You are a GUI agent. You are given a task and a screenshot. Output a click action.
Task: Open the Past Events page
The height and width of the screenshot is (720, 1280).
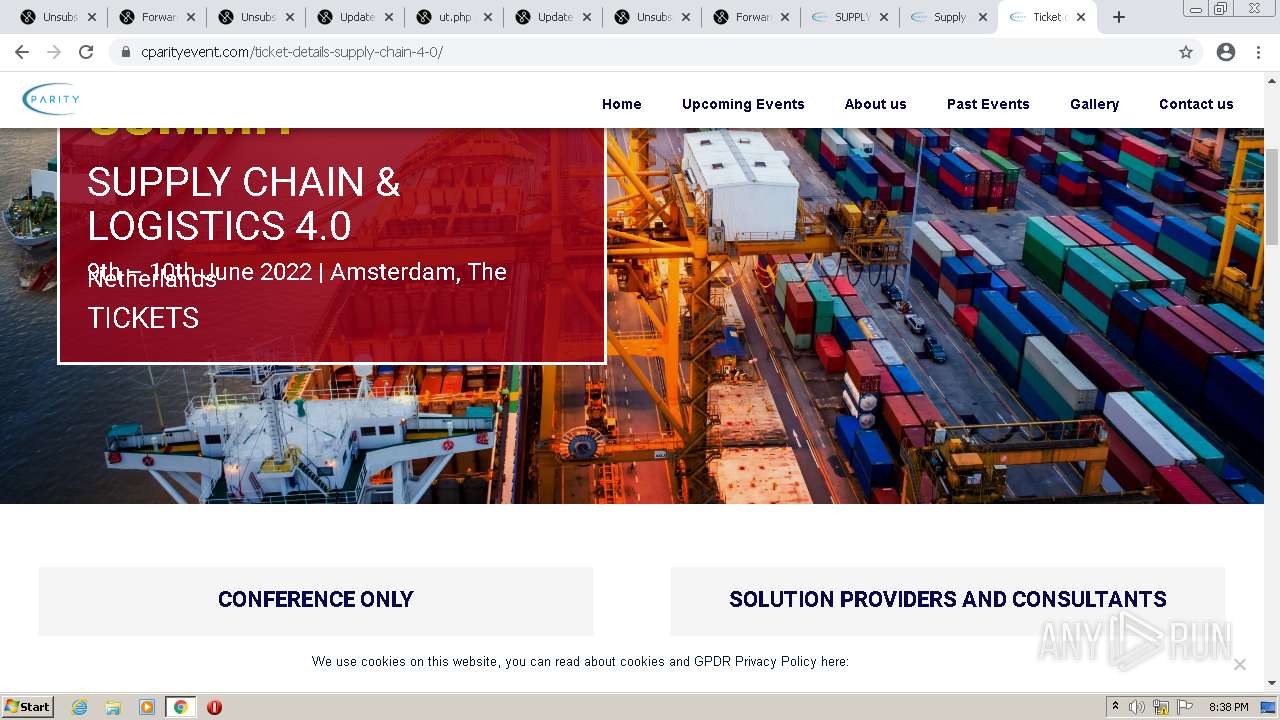(x=988, y=104)
